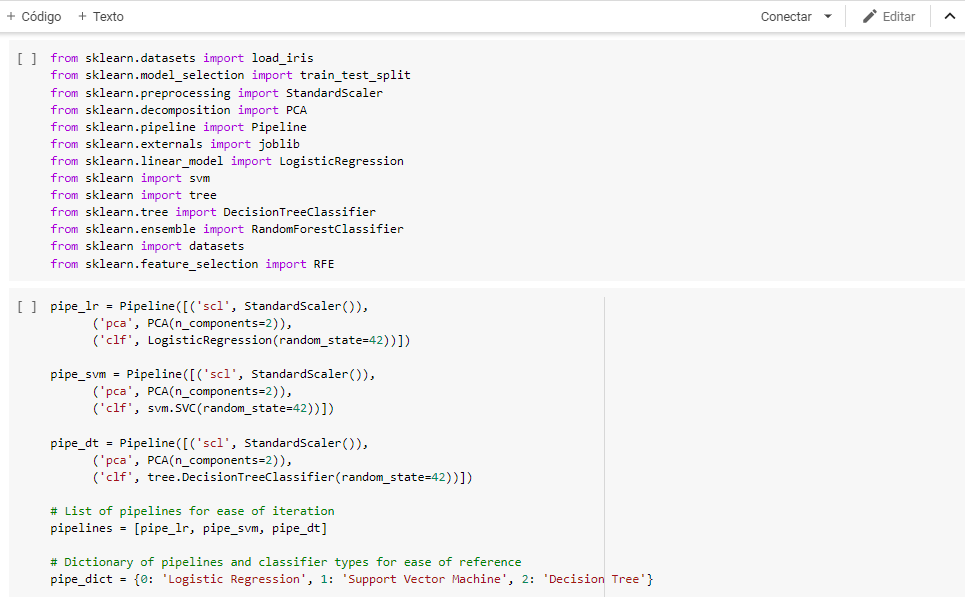The image size is (965, 597).
Task: Click the pipe_dict definition line
Action: [351, 579]
